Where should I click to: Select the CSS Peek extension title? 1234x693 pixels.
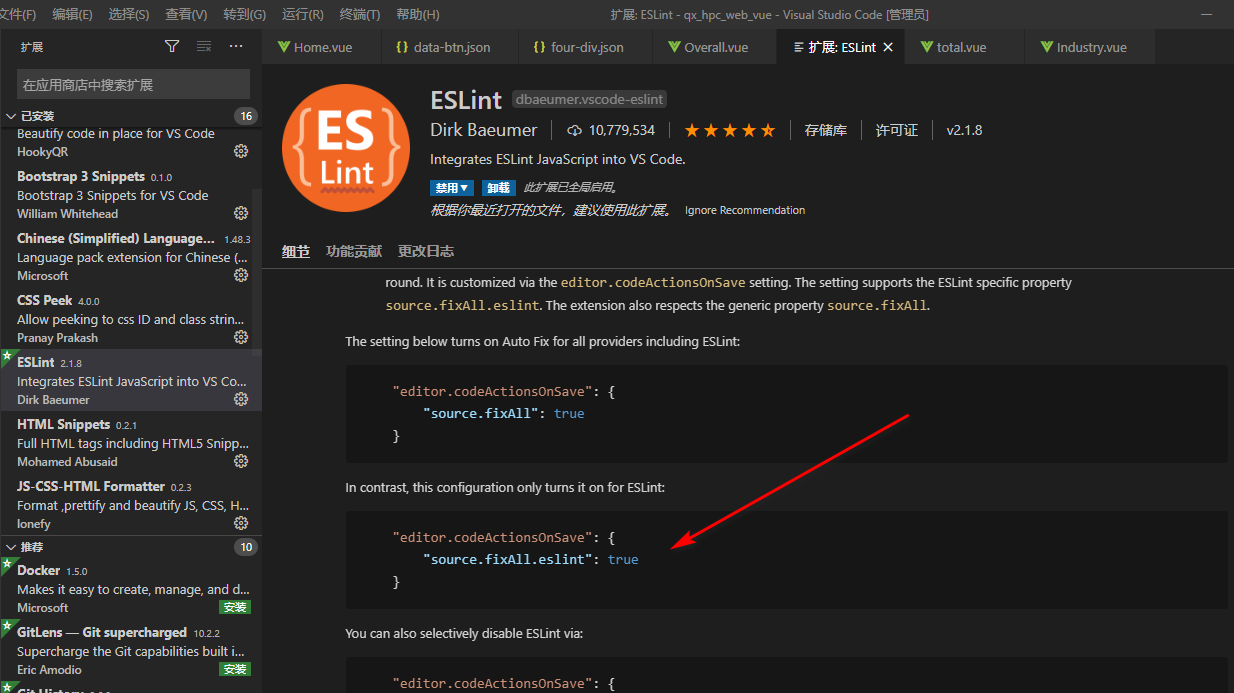coord(45,300)
